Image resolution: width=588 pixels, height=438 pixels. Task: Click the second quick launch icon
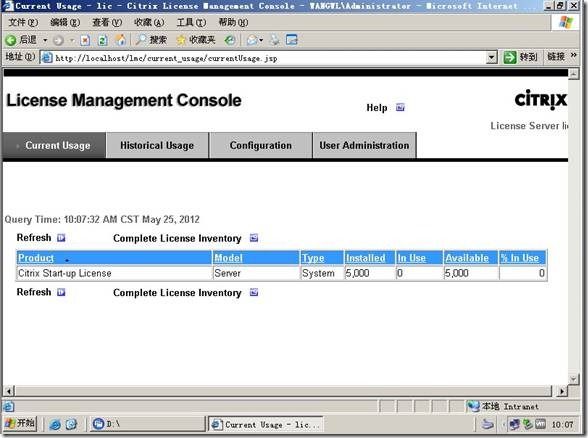click(71, 424)
